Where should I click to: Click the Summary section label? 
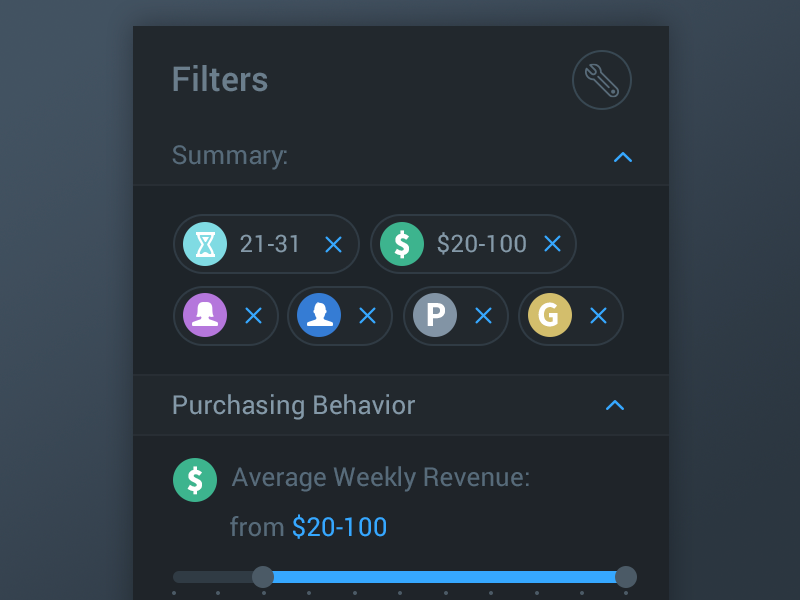[229, 156]
